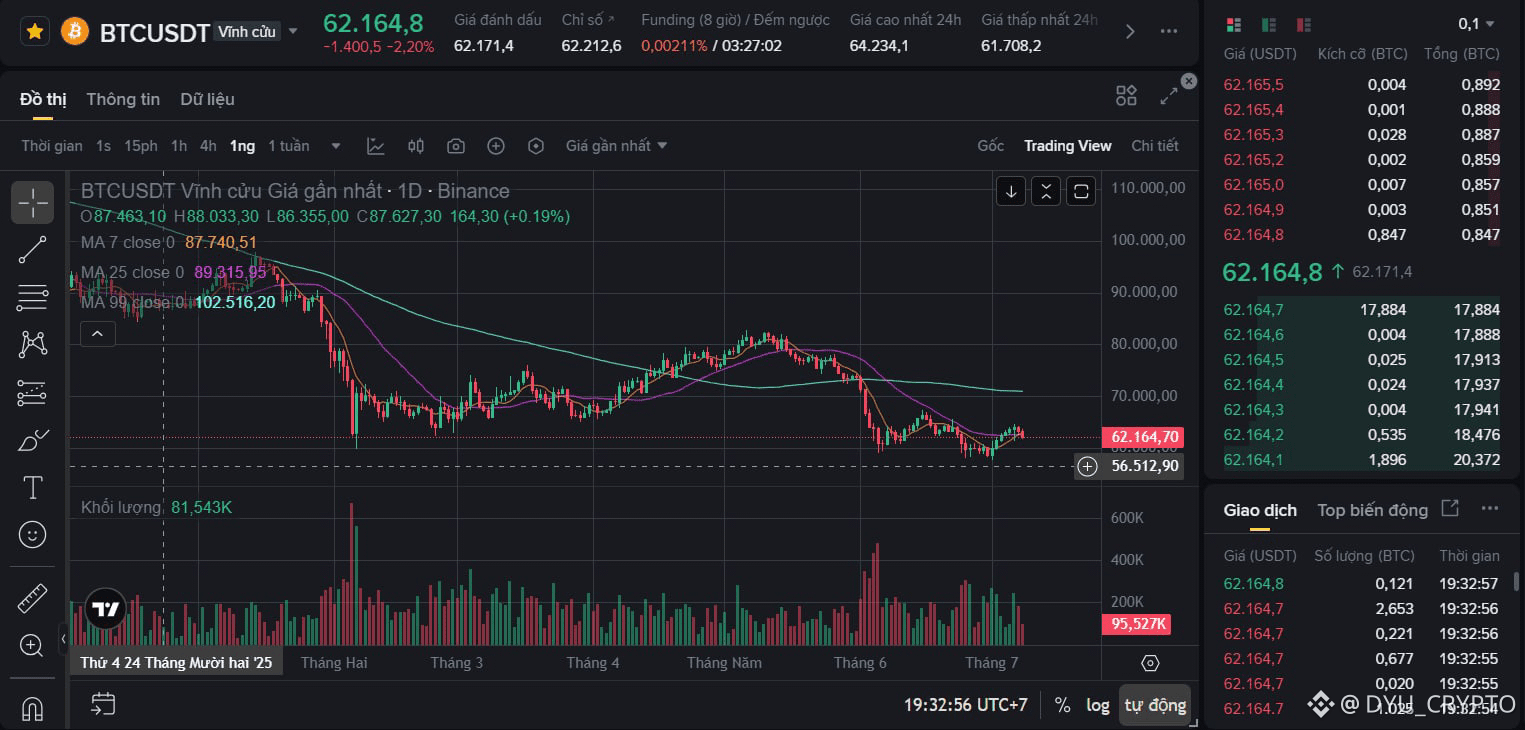Open the 0,1 price grouping dropdown
The width and height of the screenshot is (1525, 730).
tap(1477, 24)
